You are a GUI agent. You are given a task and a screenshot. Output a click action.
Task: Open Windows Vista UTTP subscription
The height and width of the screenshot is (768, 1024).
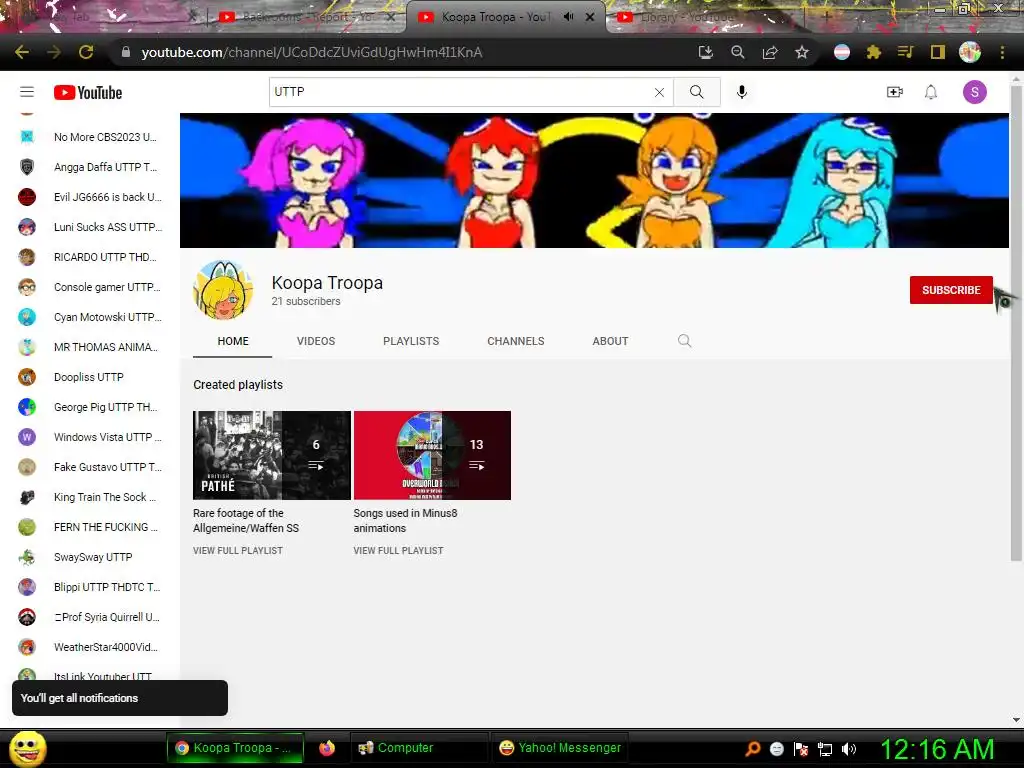[x=89, y=438]
